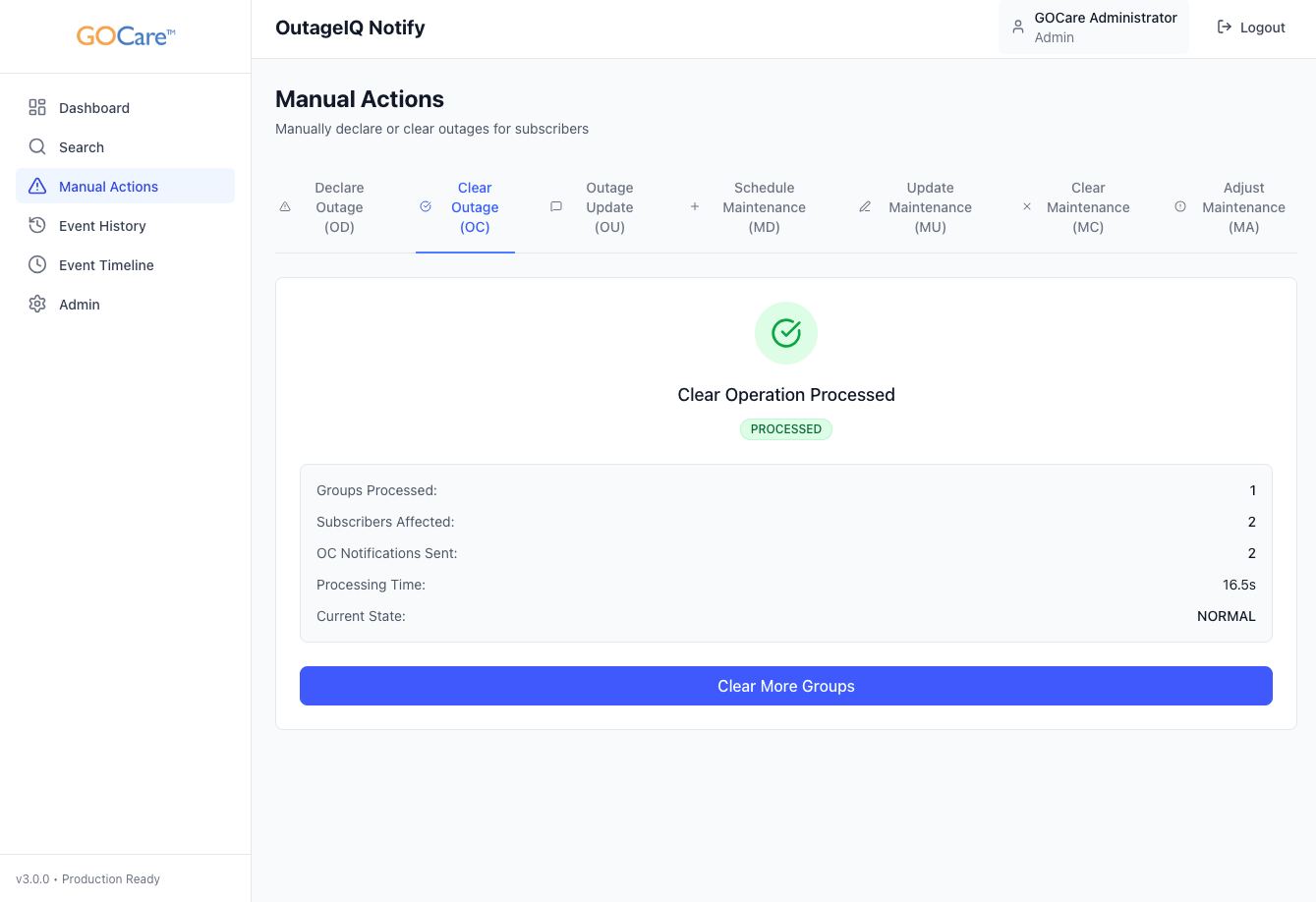1316x902 pixels.
Task: Click the Admin gear icon
Action: click(37, 305)
